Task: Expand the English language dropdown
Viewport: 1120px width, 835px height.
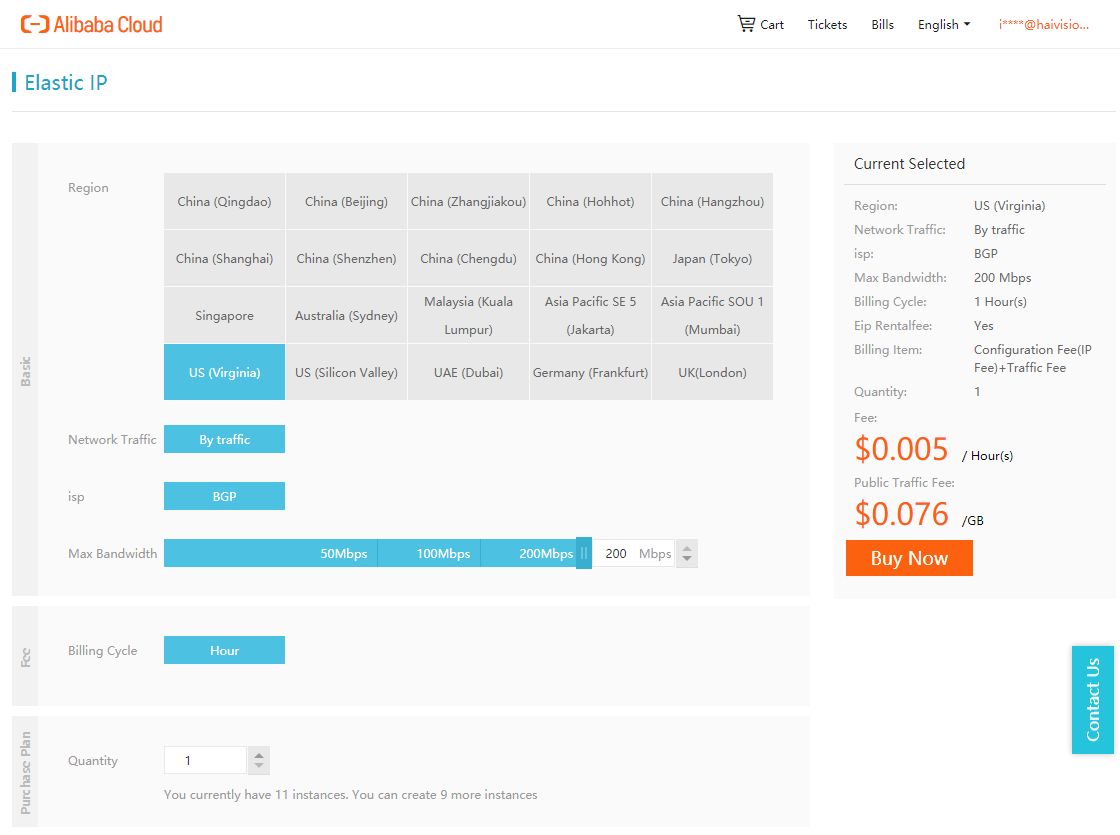Action: click(x=943, y=25)
